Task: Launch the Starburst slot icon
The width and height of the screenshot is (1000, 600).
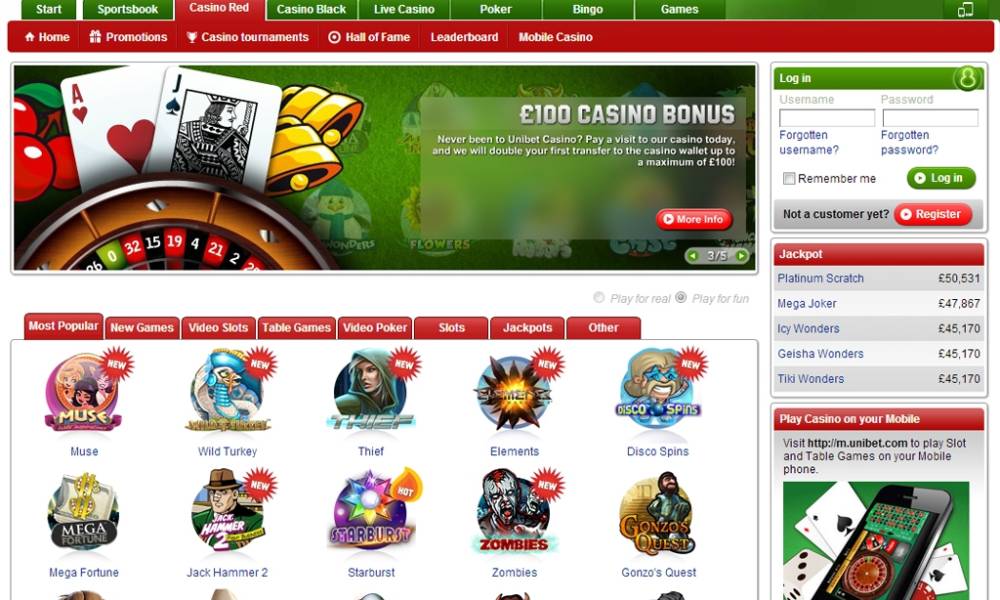Action: click(x=371, y=510)
